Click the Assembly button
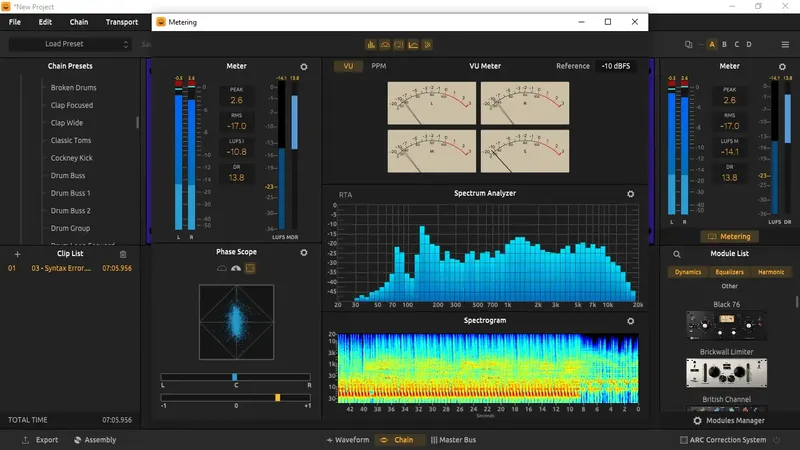The image size is (800, 450). pos(95,440)
